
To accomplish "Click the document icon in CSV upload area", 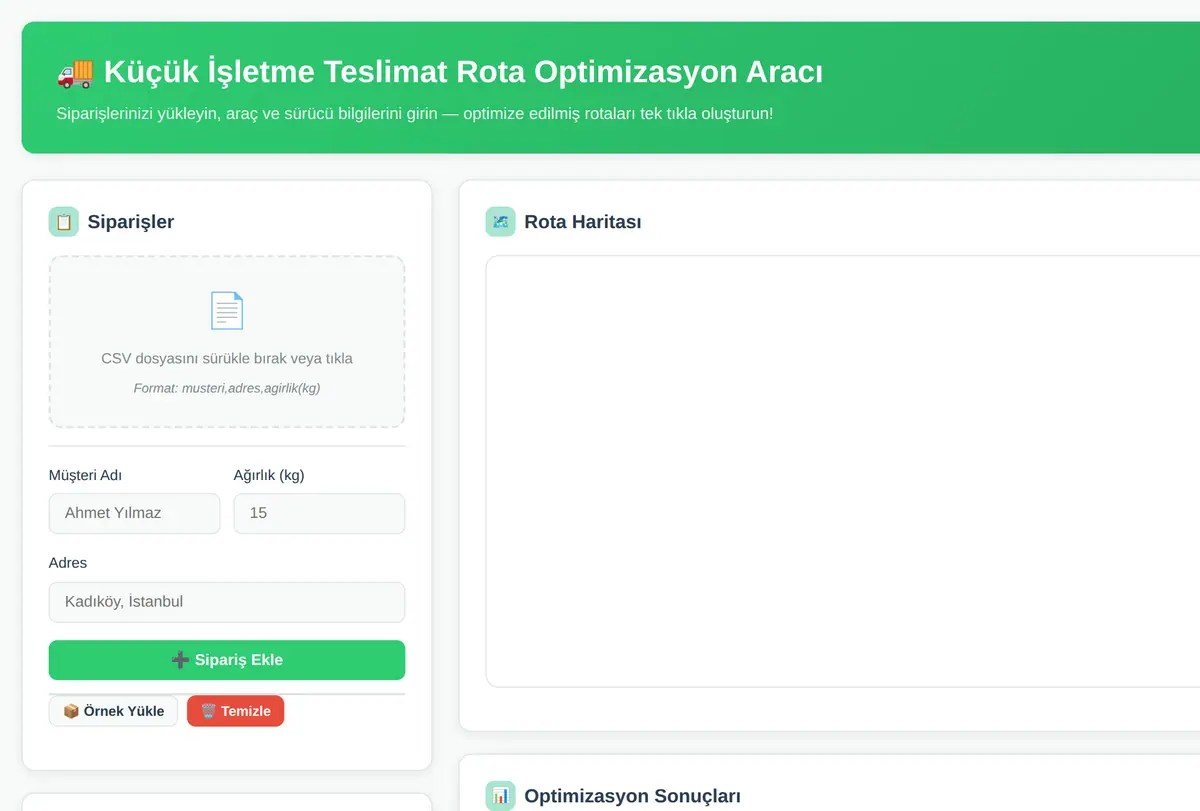I will 227,311.
